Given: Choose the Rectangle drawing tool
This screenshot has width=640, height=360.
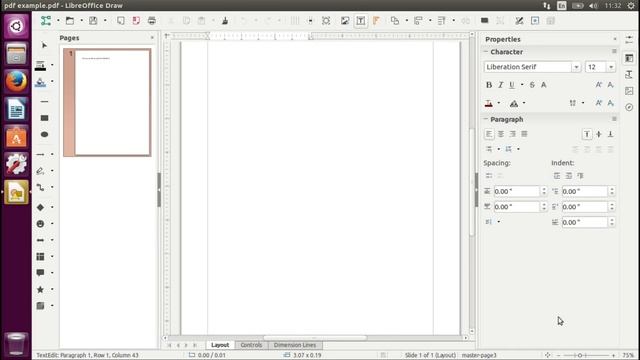Looking at the screenshot, I should (44, 118).
